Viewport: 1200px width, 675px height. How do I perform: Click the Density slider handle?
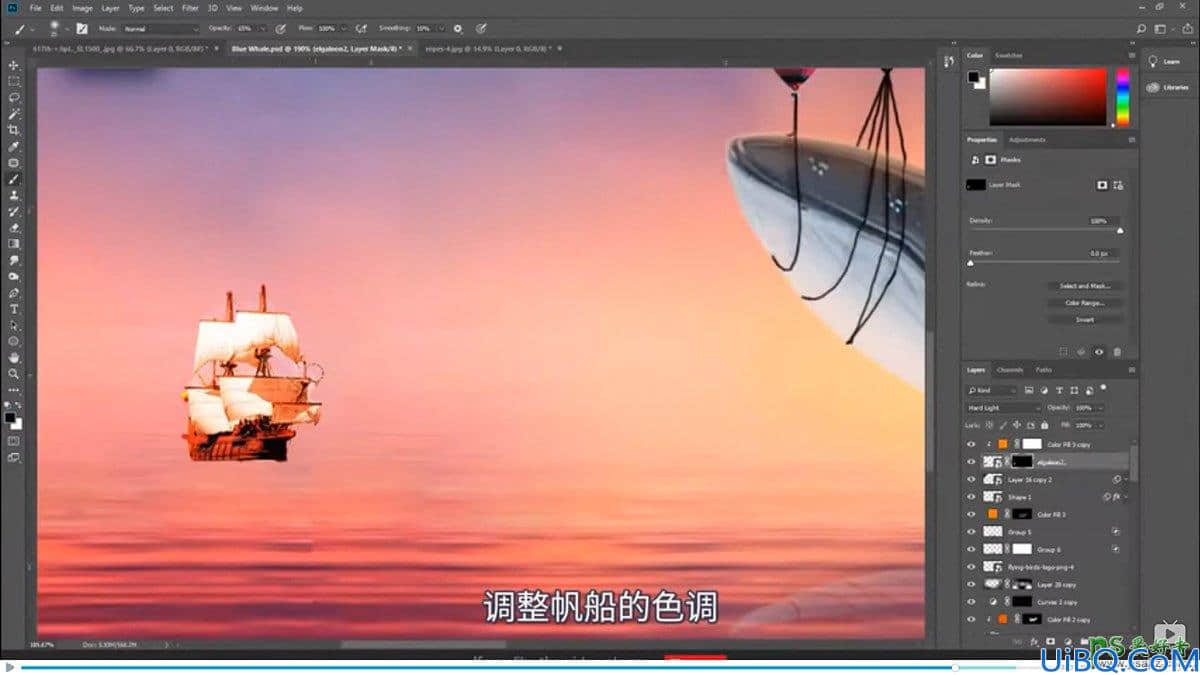[x=1120, y=231]
